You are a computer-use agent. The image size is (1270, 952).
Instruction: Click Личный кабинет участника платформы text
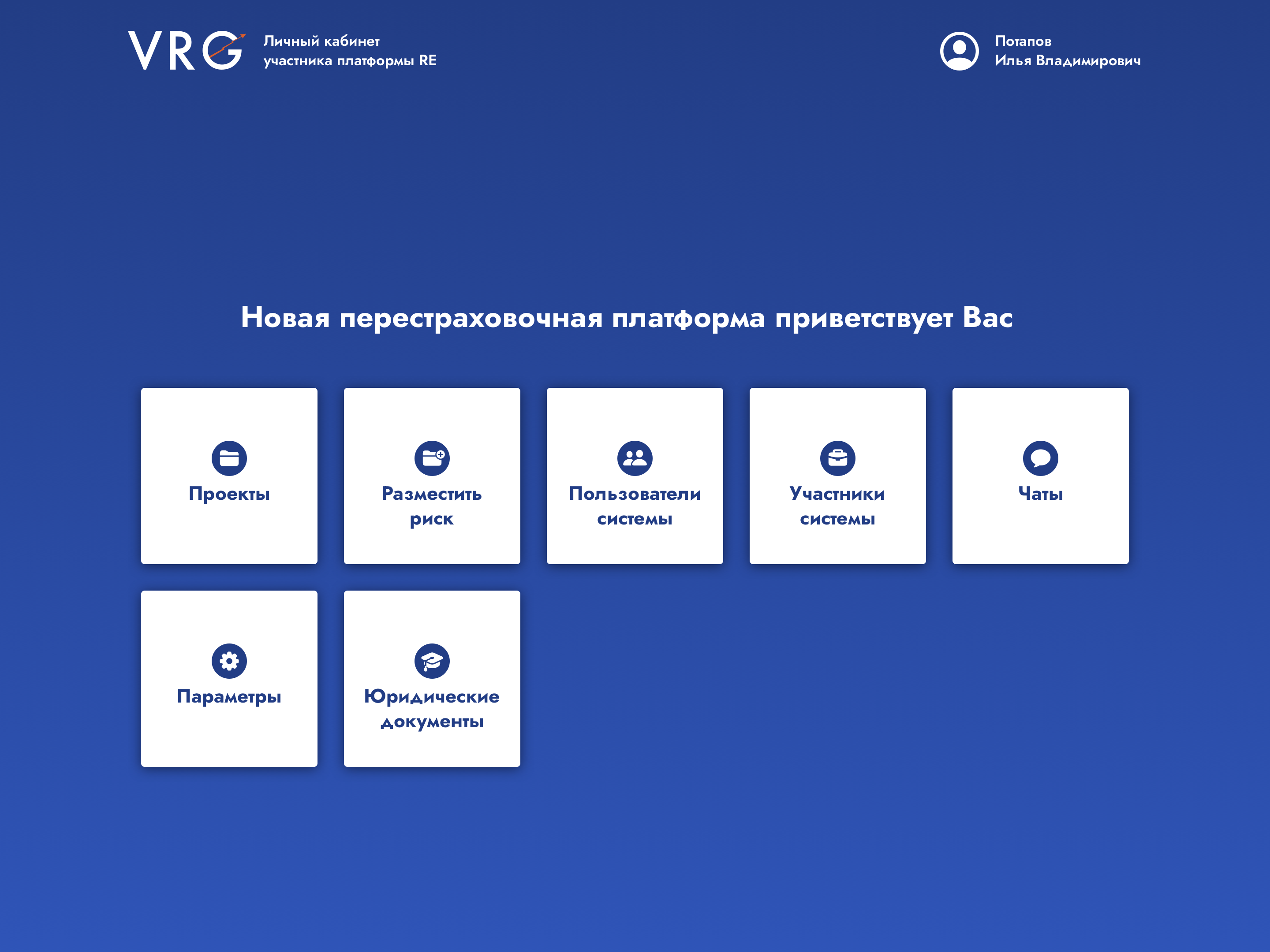(350, 51)
